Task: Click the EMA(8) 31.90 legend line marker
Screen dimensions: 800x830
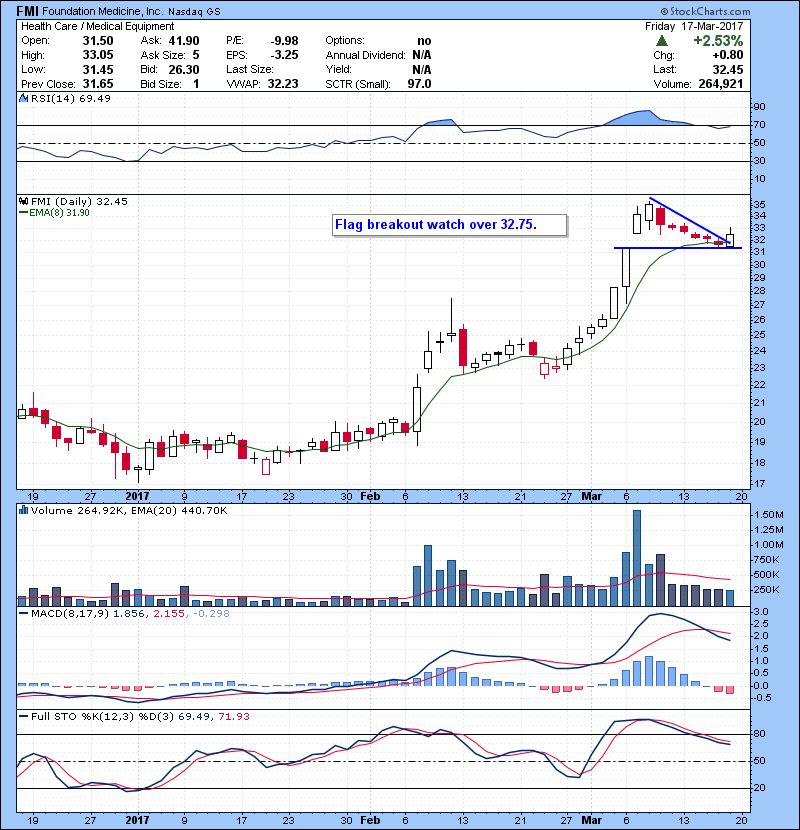Action: [23, 212]
